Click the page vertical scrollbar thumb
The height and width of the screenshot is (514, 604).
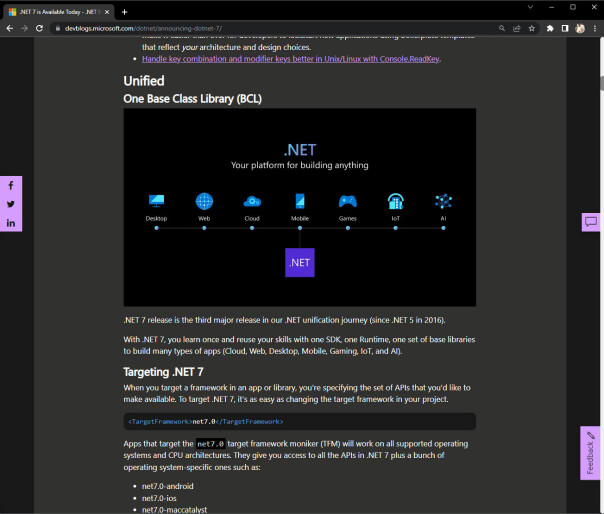602,83
